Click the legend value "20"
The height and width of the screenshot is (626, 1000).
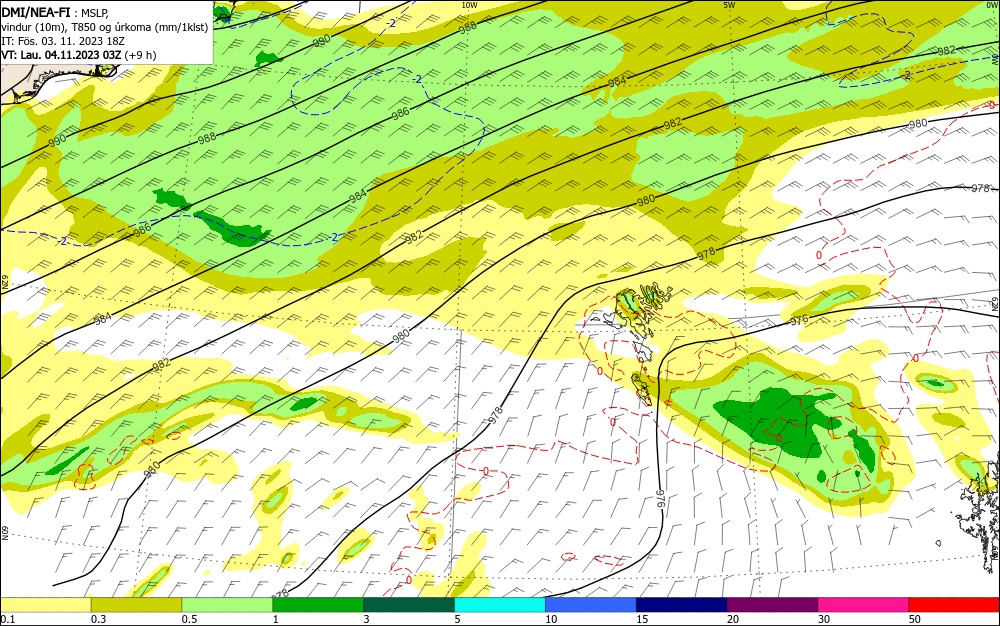pyautogui.click(x=733, y=619)
